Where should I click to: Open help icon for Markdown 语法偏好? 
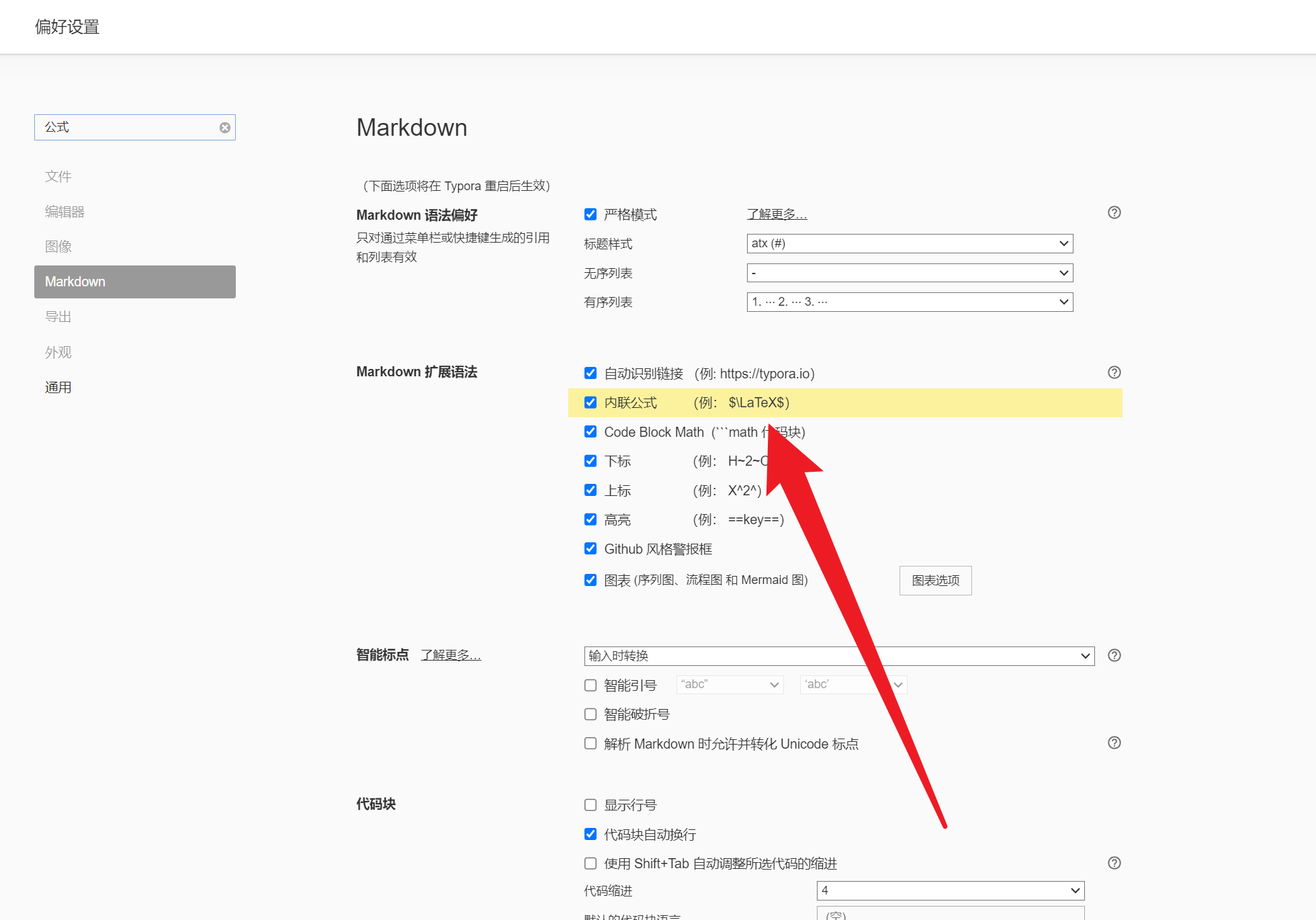[x=1114, y=212]
